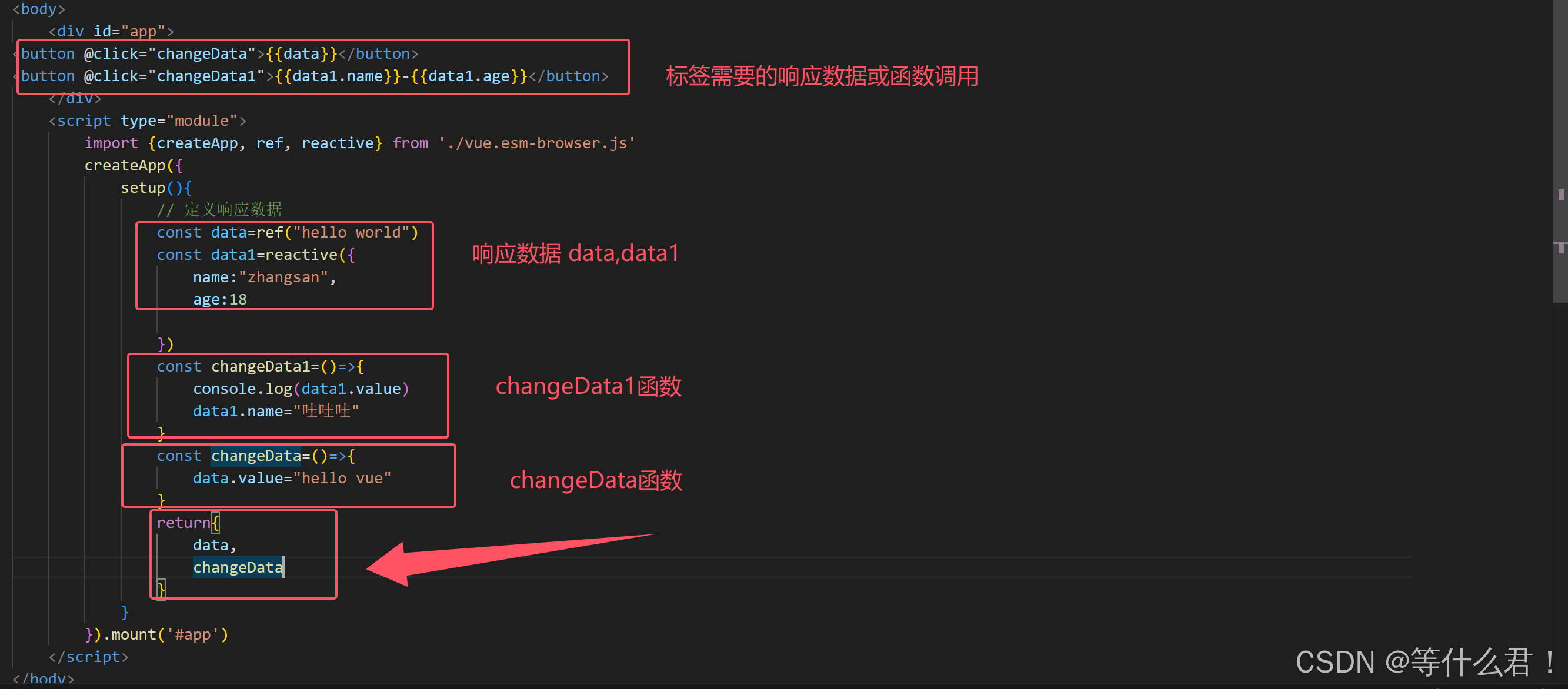Click the red annotation 'changeData函数'
This screenshot has height=689, width=1568.
tap(595, 480)
